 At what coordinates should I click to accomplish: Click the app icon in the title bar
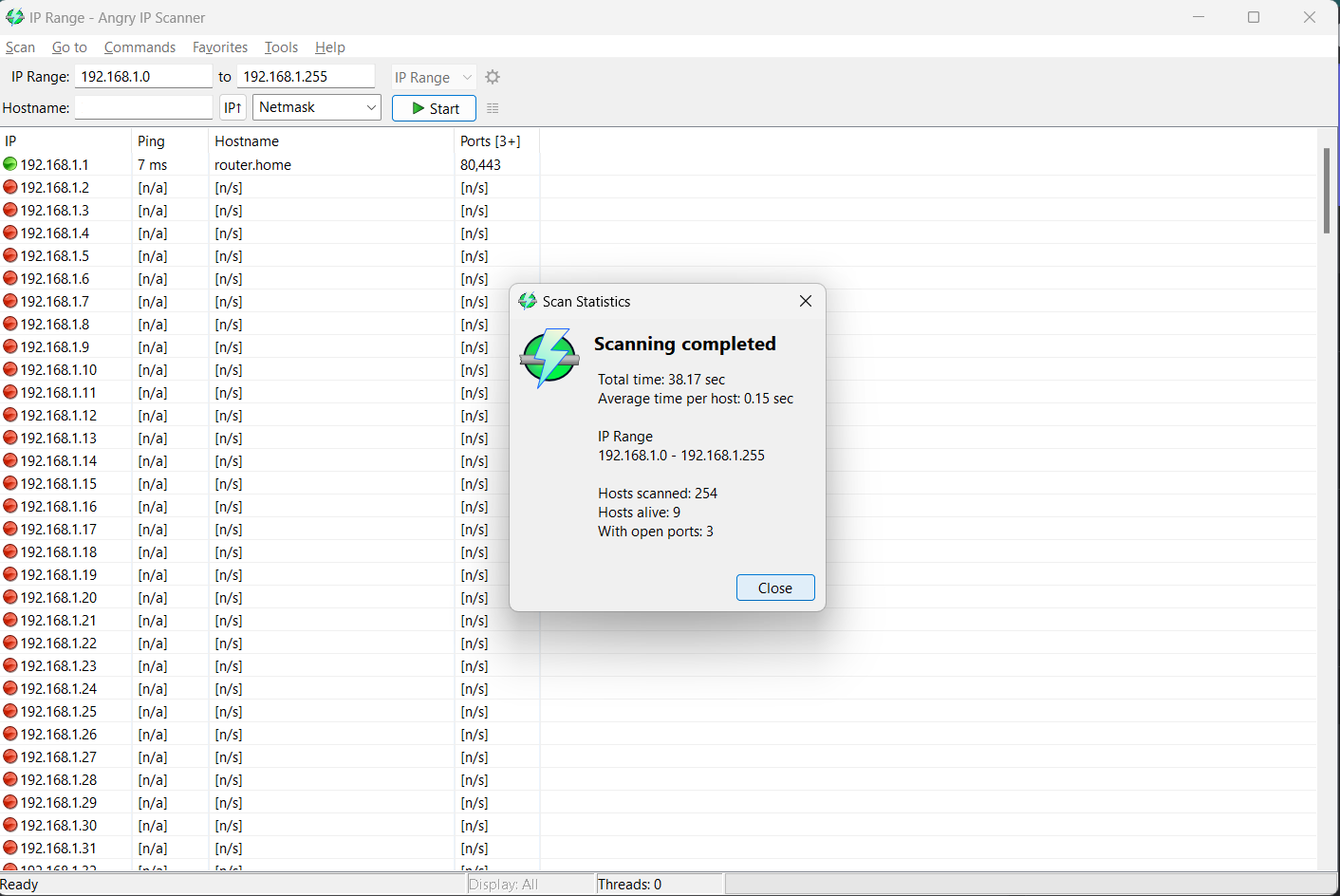[14, 17]
